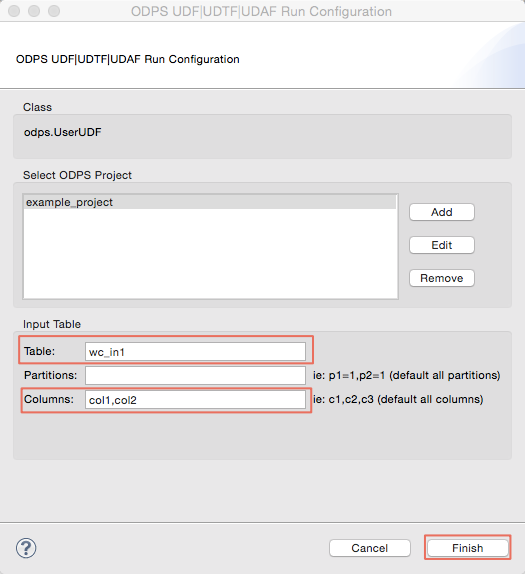Edit the selected ODPS project
Image resolution: width=525 pixels, height=574 pixels.
click(442, 245)
